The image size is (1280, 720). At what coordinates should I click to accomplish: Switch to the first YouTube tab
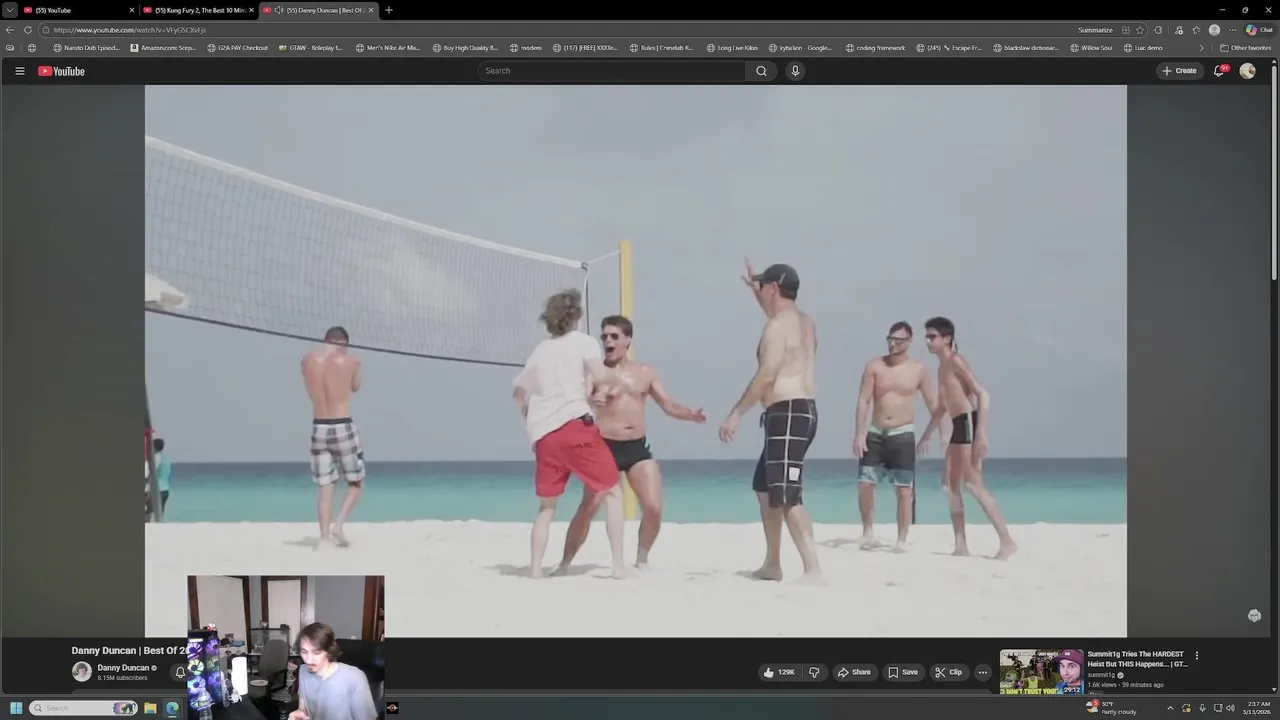pyautogui.click(x=77, y=10)
